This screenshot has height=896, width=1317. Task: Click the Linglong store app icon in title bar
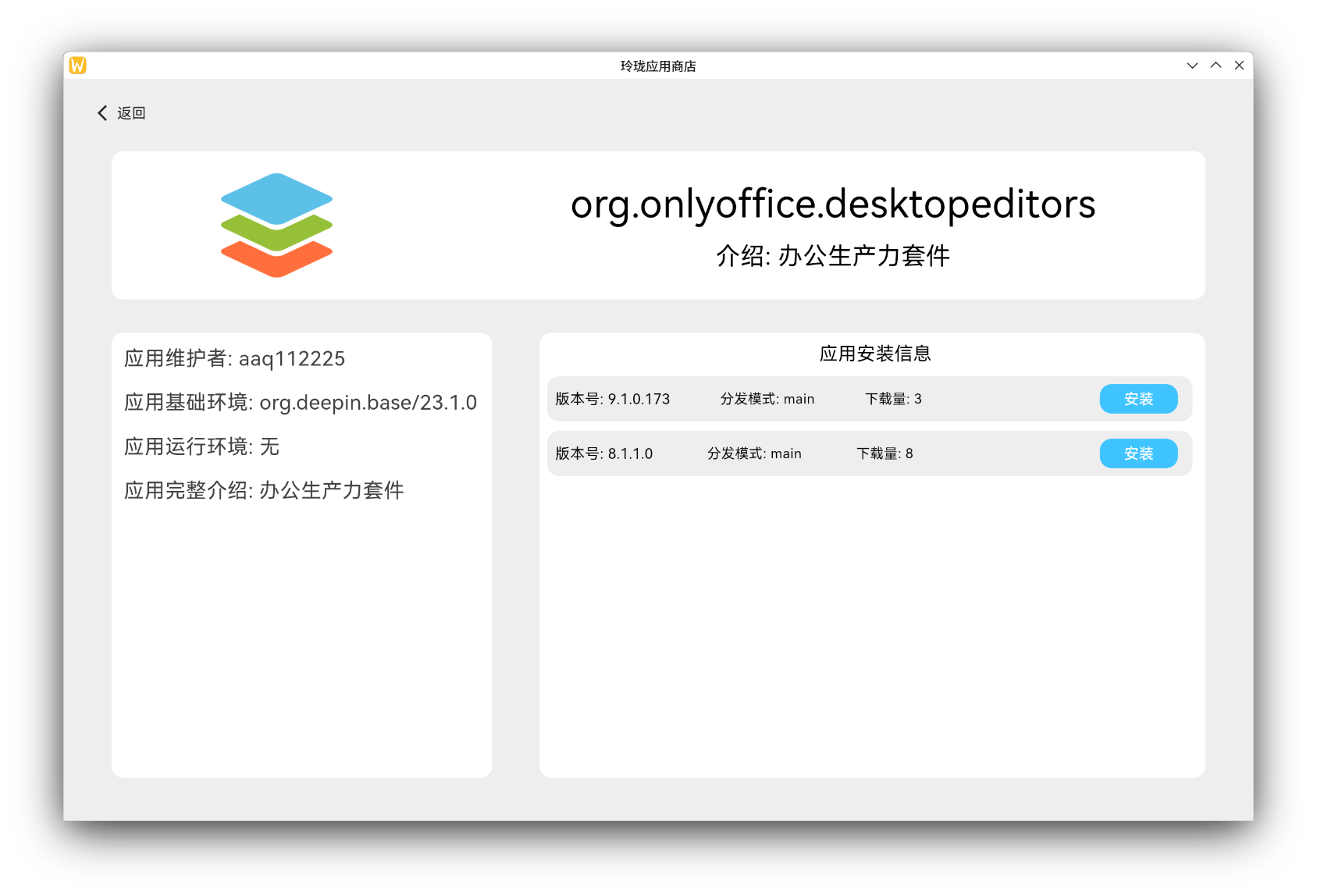tap(77, 66)
